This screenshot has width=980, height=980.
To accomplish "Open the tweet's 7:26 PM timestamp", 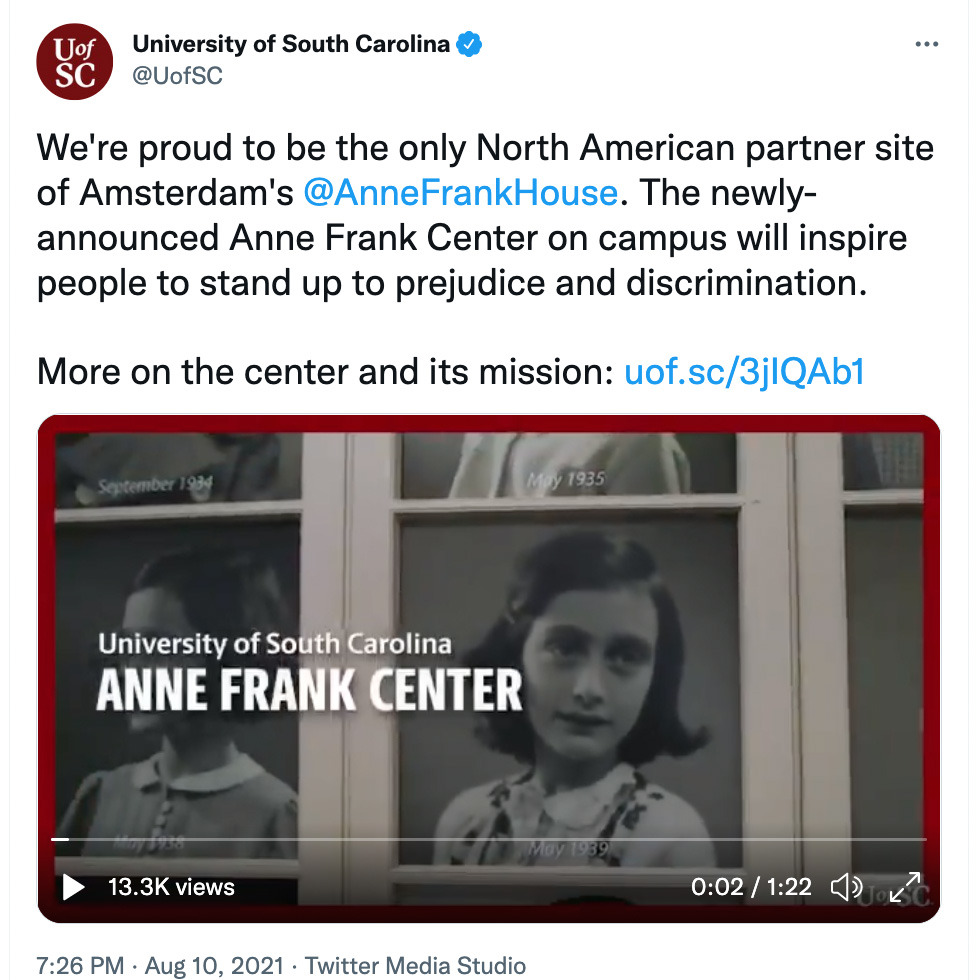I will click(x=80, y=966).
